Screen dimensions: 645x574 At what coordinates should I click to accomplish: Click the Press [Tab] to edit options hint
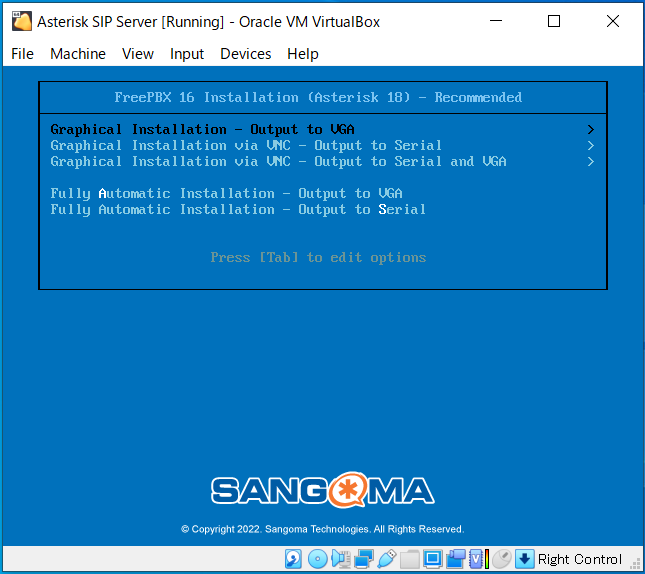coord(318,258)
